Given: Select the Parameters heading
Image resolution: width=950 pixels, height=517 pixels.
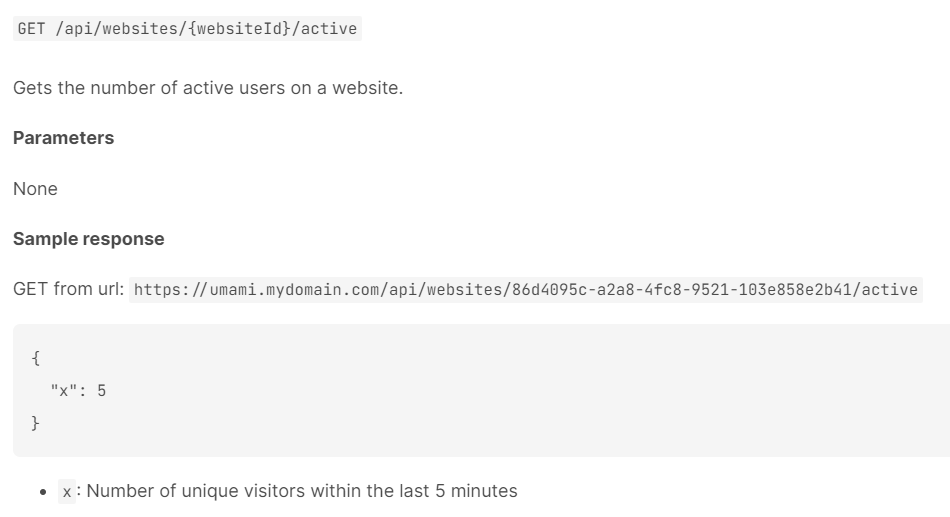Looking at the screenshot, I should coord(64,138).
